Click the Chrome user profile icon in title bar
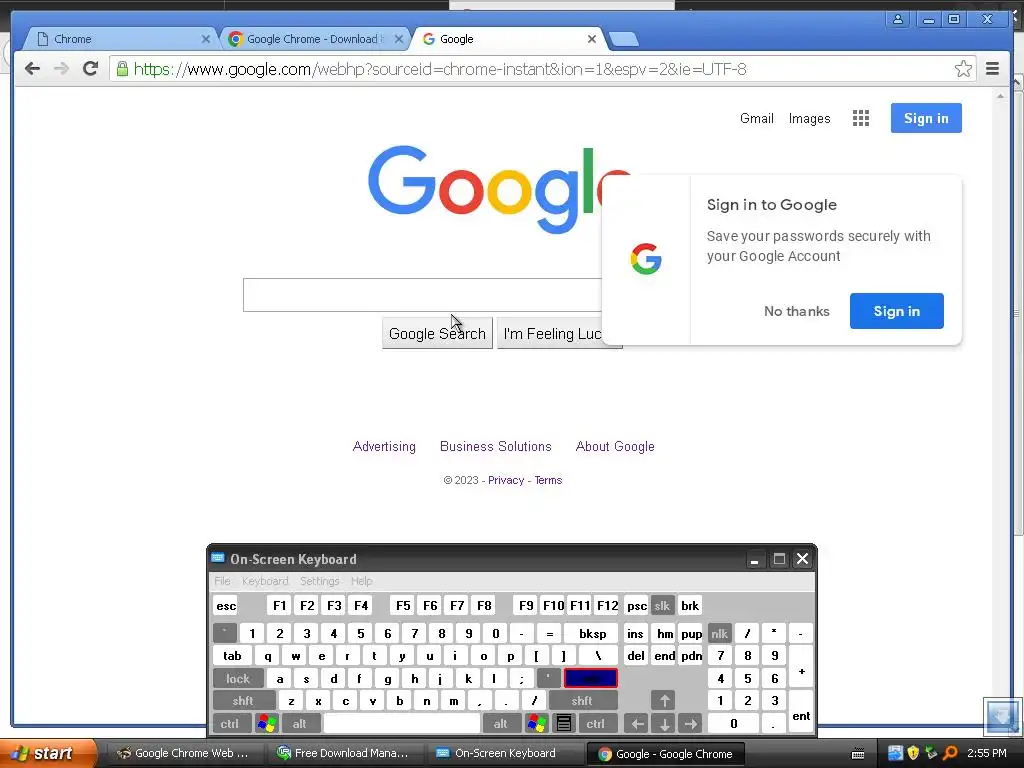 click(898, 19)
